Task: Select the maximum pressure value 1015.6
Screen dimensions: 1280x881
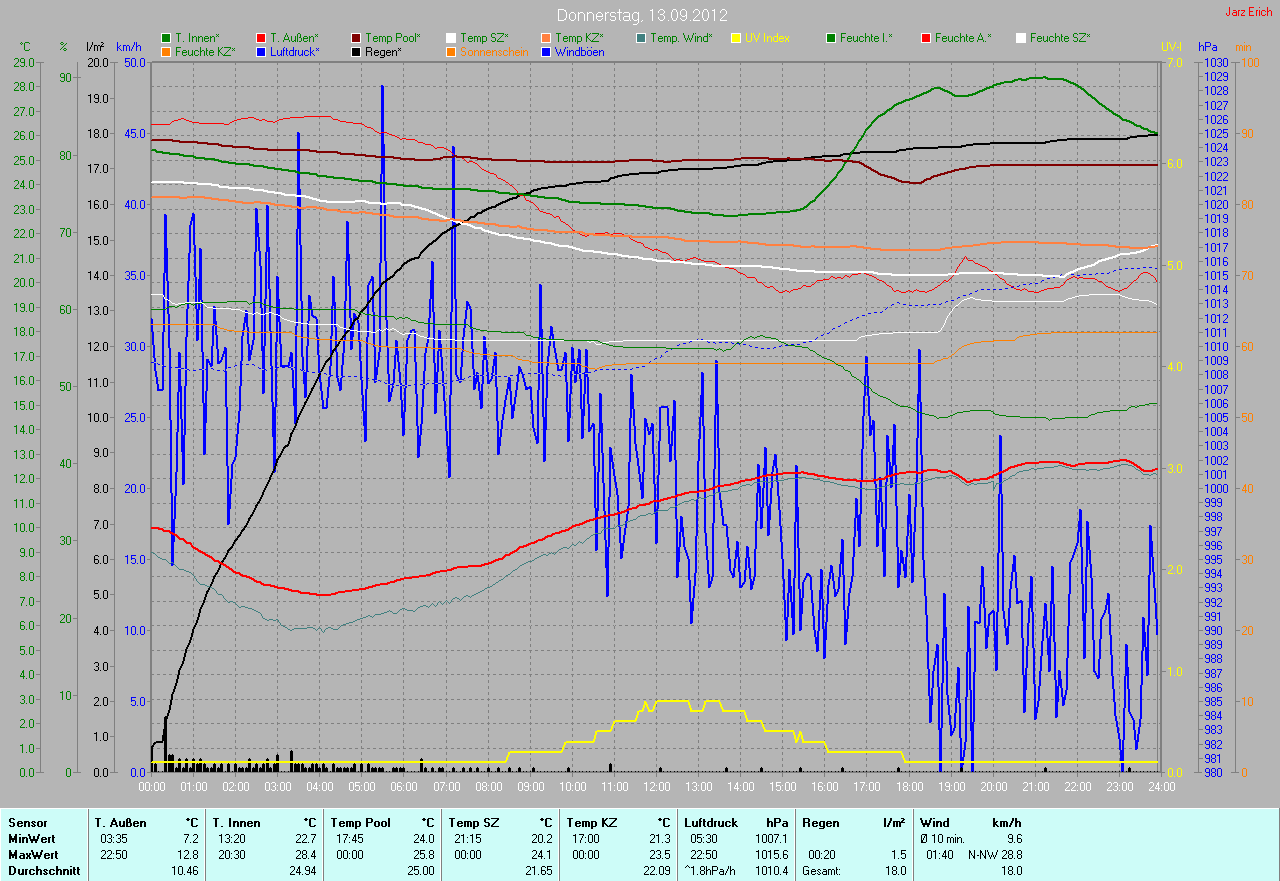Action: click(771, 855)
